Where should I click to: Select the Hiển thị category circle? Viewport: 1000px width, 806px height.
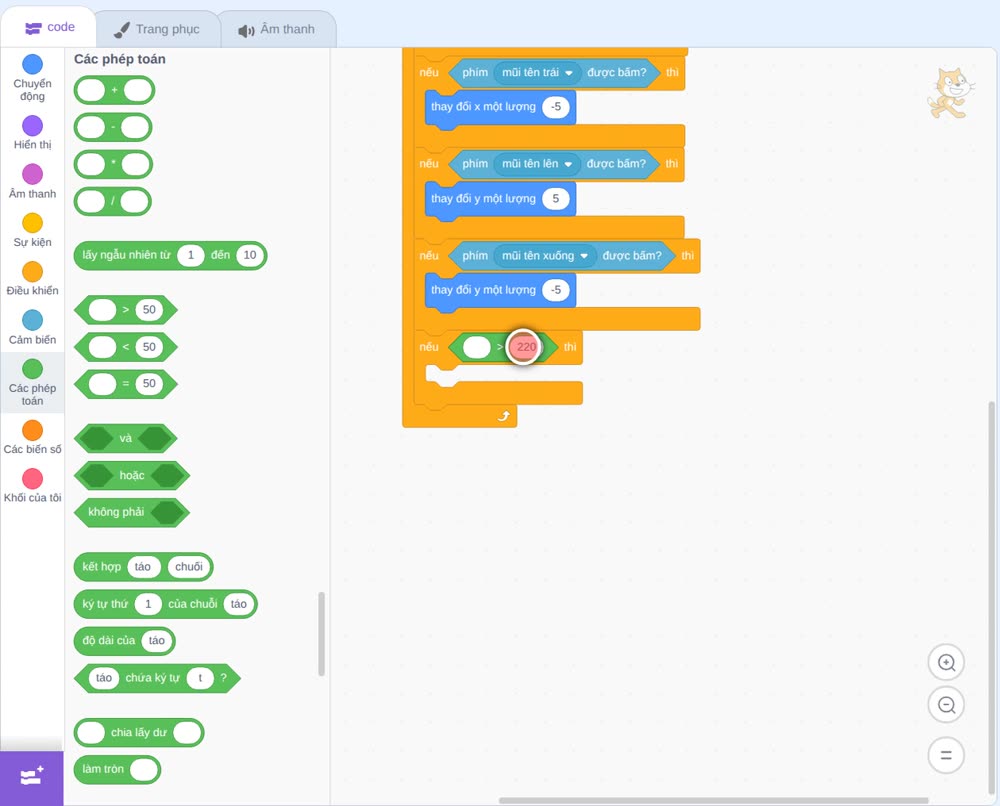(33, 126)
